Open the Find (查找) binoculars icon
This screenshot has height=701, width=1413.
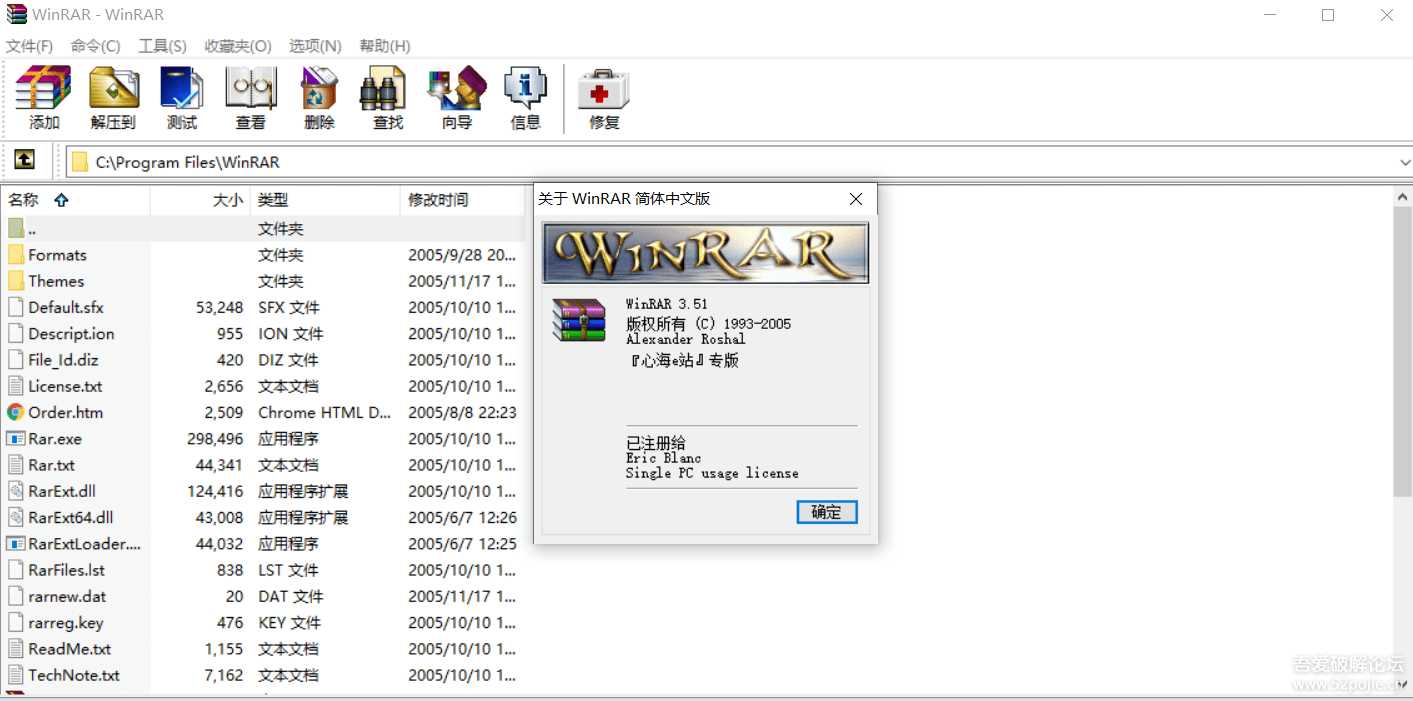388,98
